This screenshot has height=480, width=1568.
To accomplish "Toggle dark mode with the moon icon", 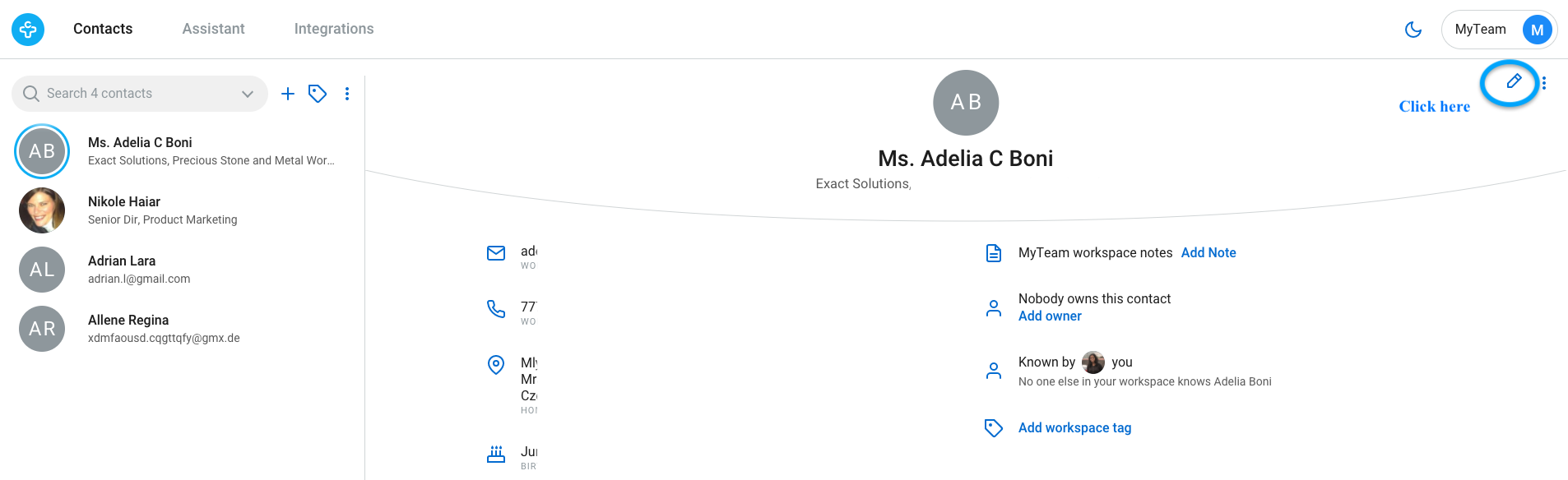I will (x=1413, y=30).
